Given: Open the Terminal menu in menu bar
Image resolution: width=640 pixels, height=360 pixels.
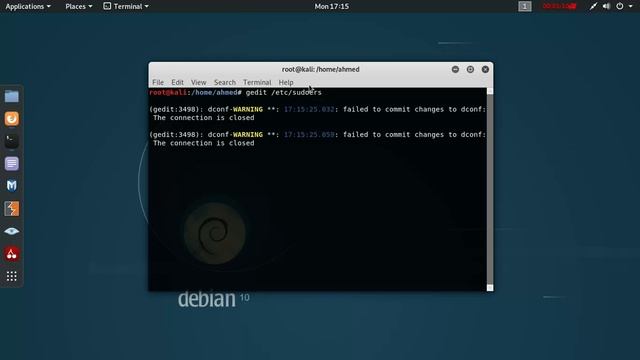Looking at the screenshot, I should [257, 82].
